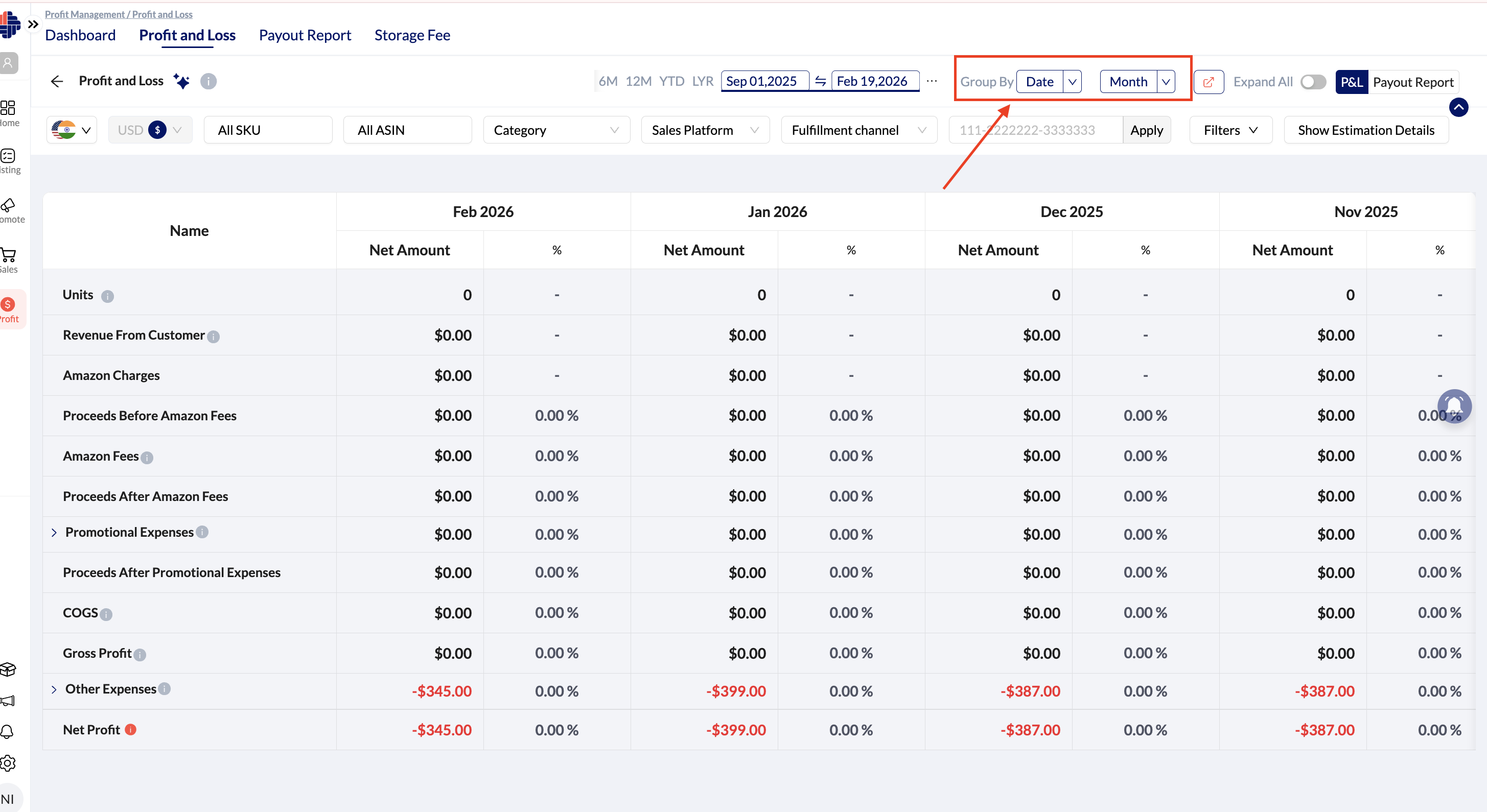Toggle the Expand All switch
Screen dimensions: 1487x812
[1313, 82]
